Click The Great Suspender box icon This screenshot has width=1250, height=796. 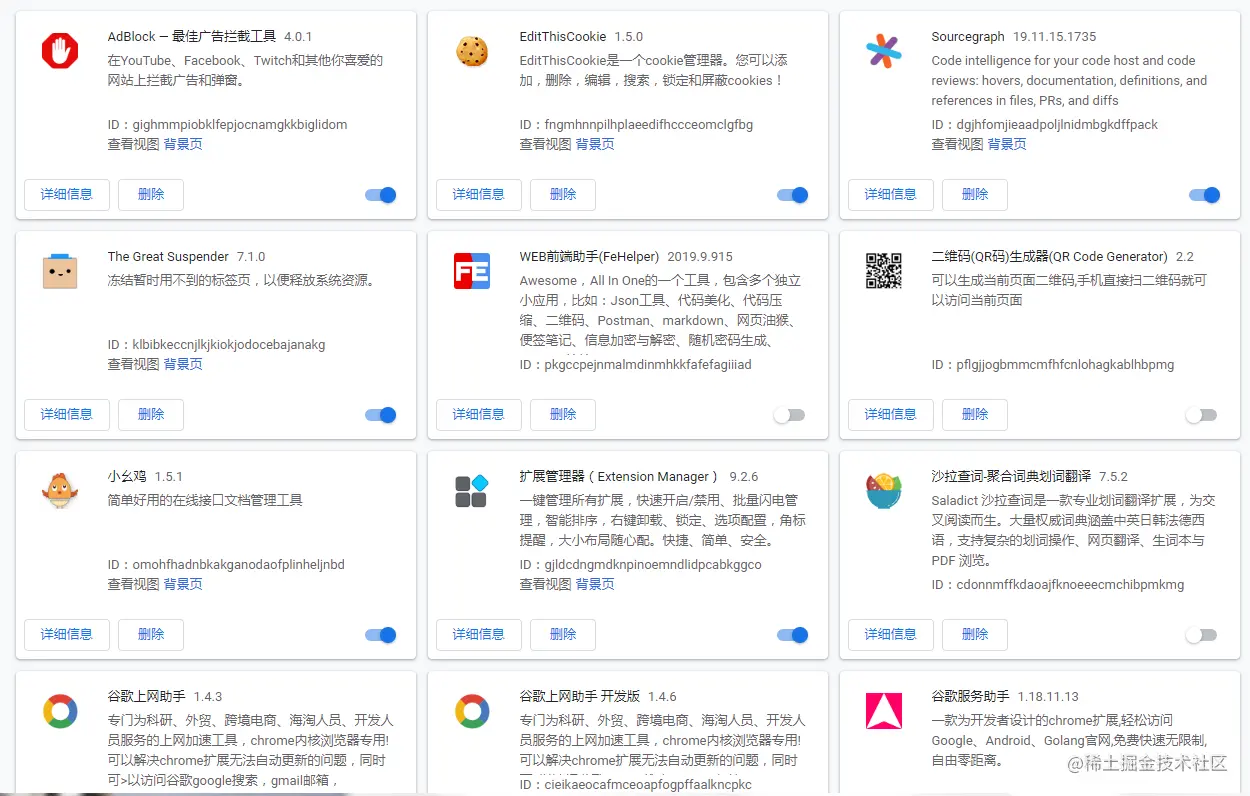click(x=60, y=271)
